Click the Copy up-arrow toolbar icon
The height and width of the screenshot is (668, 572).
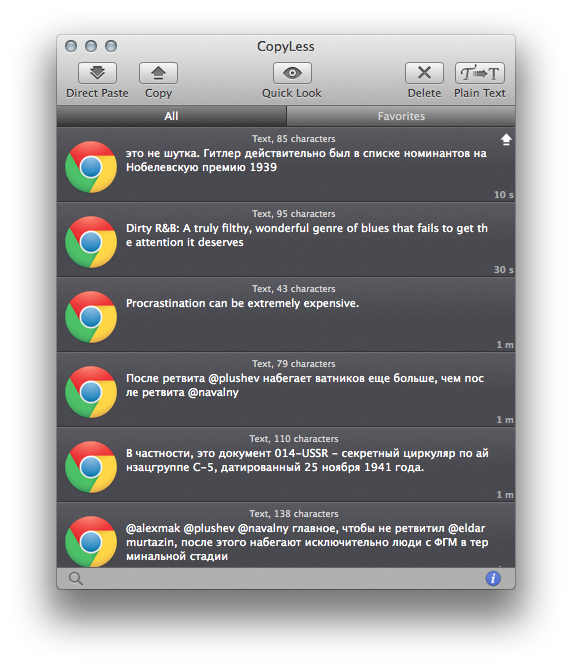pos(158,73)
